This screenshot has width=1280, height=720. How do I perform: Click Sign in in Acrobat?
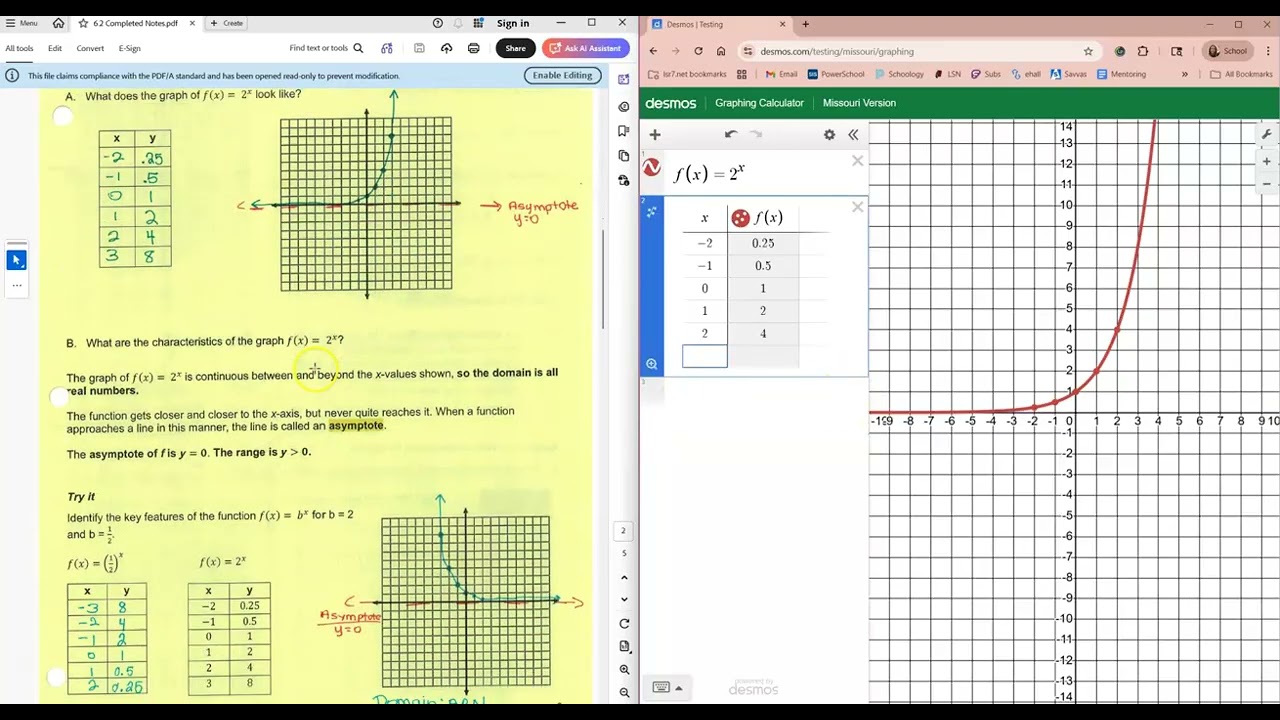tap(513, 23)
